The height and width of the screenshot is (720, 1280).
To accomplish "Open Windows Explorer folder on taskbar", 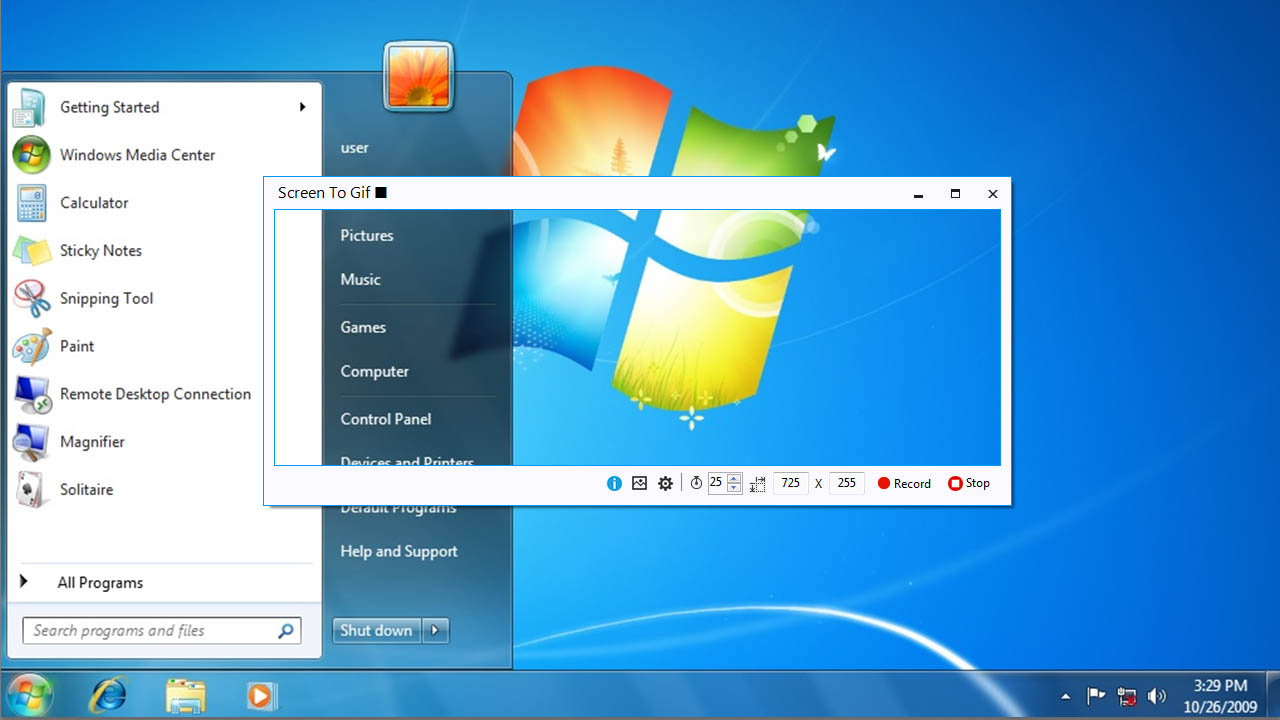I will point(186,695).
